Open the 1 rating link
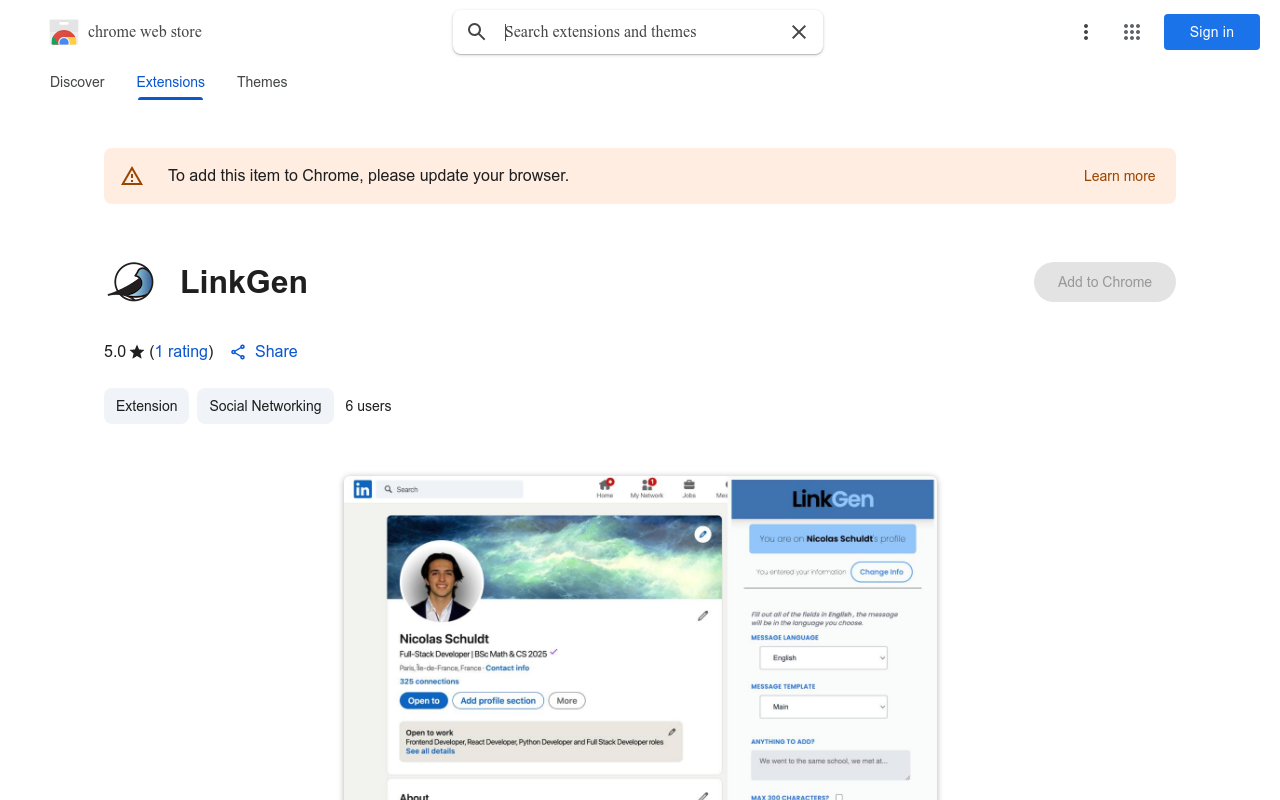Viewport: 1280px width, 800px height. click(182, 351)
